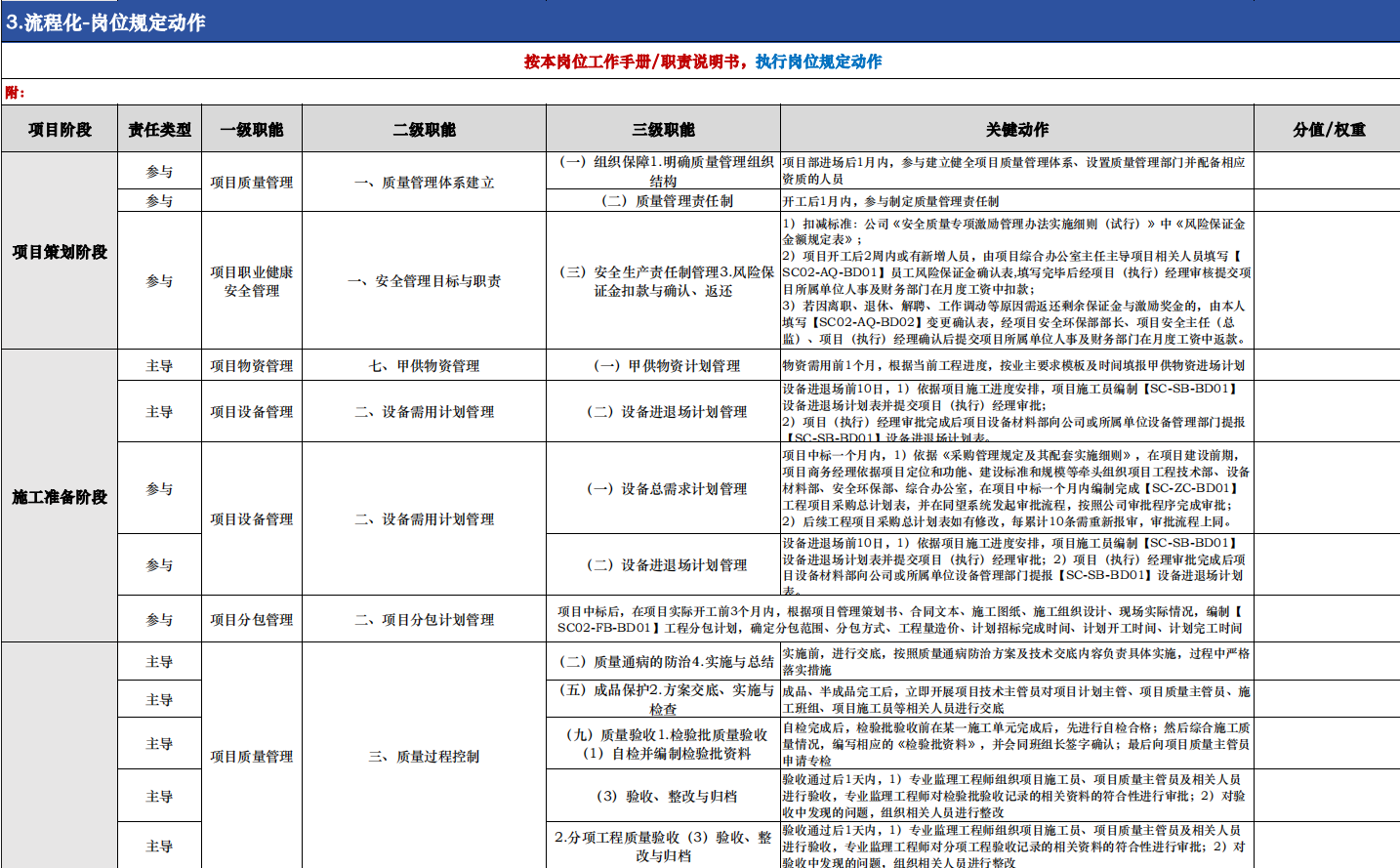Click the "一、质量管理体系建立" cell

tap(424, 183)
